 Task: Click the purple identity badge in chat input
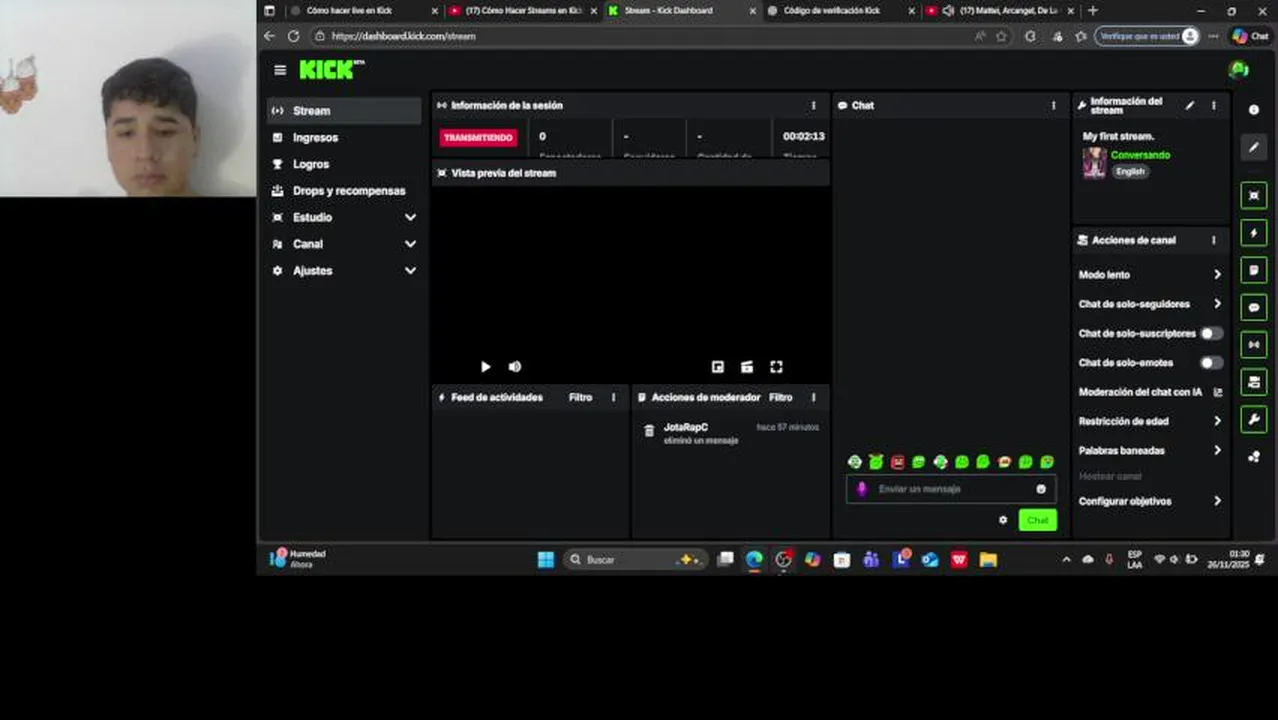tap(862, 489)
